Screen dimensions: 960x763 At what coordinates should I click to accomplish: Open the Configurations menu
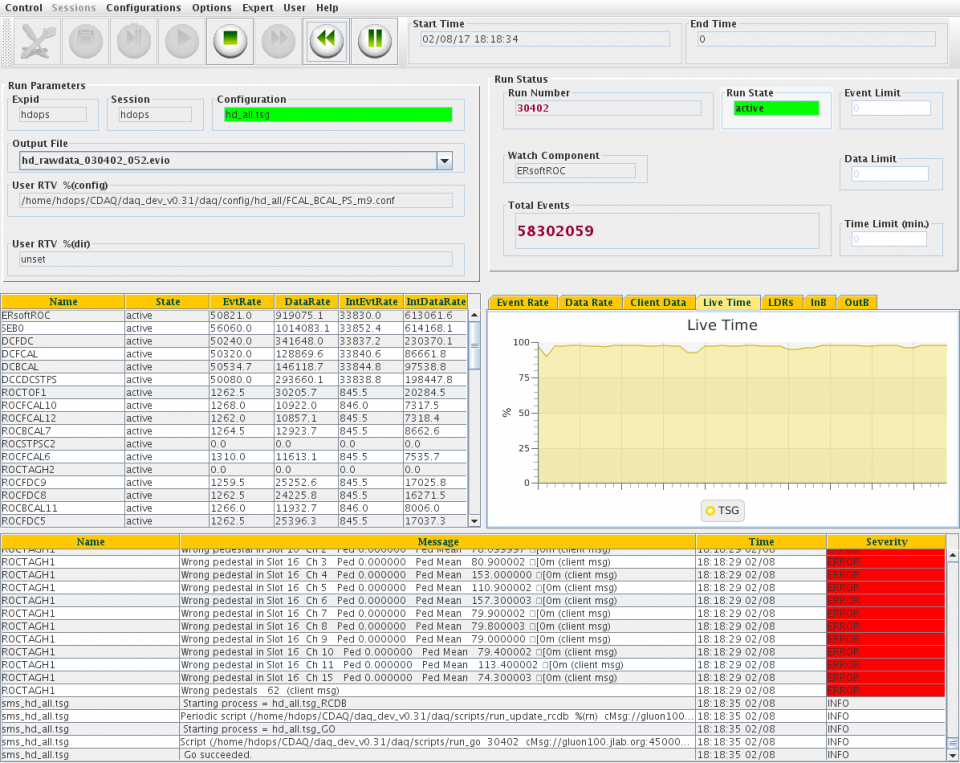(143, 8)
